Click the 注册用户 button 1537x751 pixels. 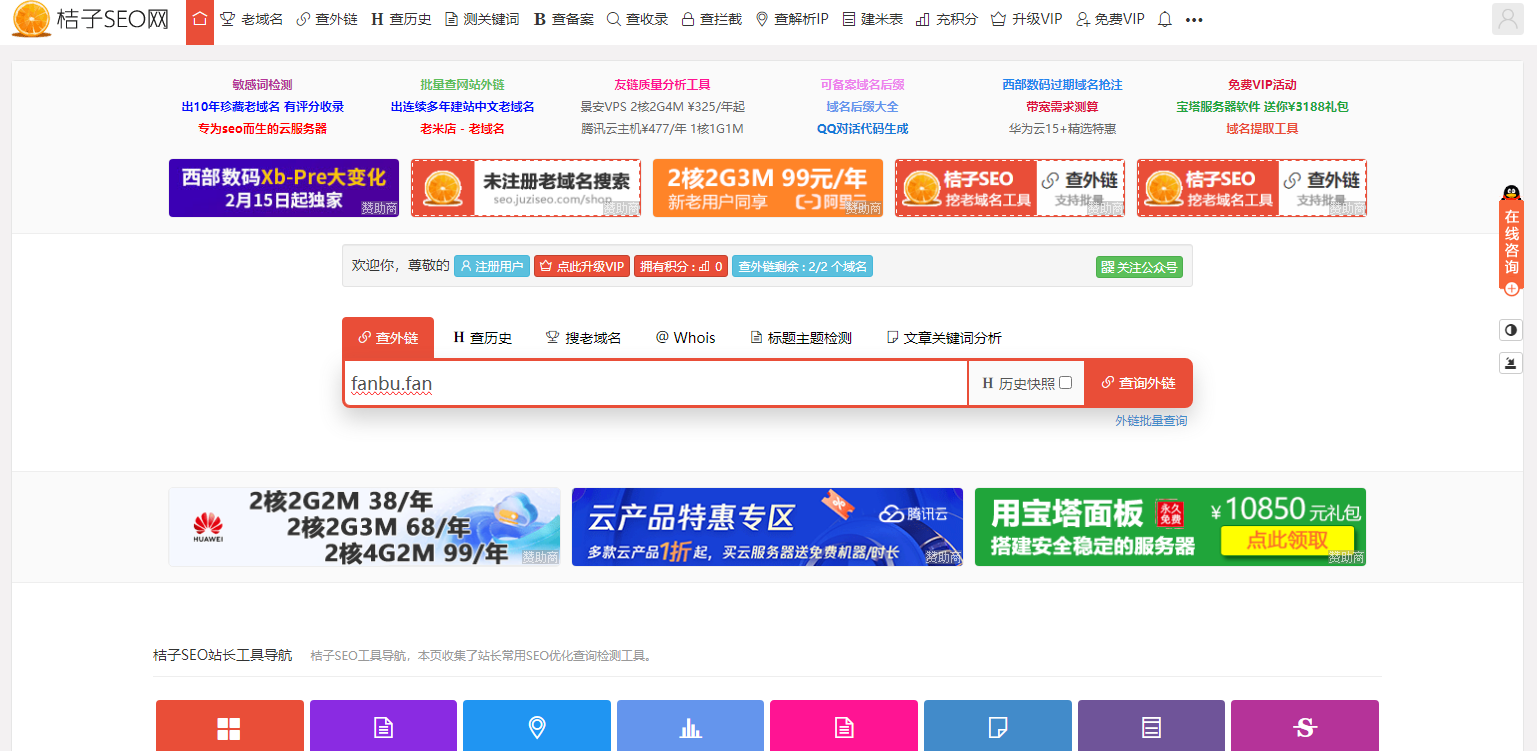[x=491, y=266]
